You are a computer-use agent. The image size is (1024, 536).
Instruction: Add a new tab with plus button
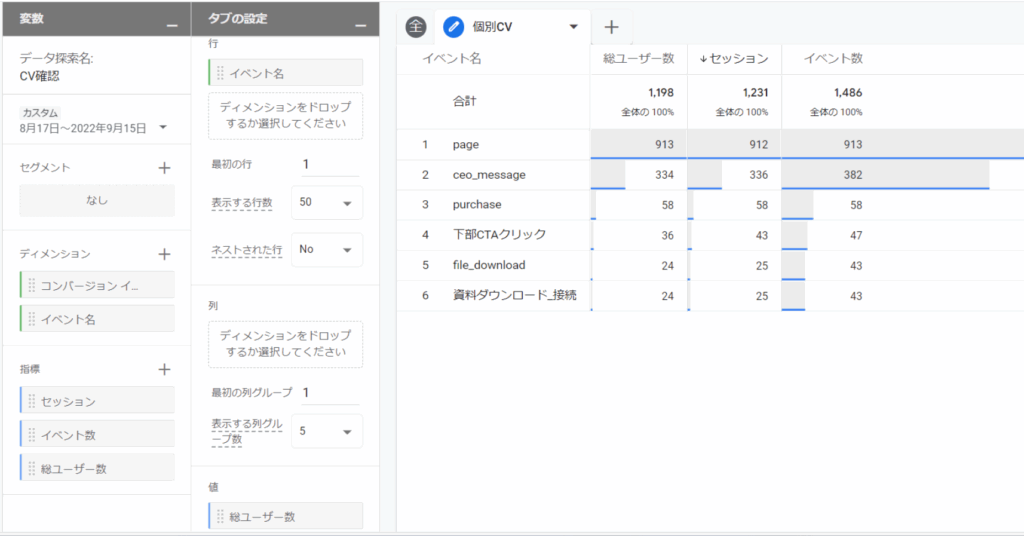pyautogui.click(x=611, y=27)
